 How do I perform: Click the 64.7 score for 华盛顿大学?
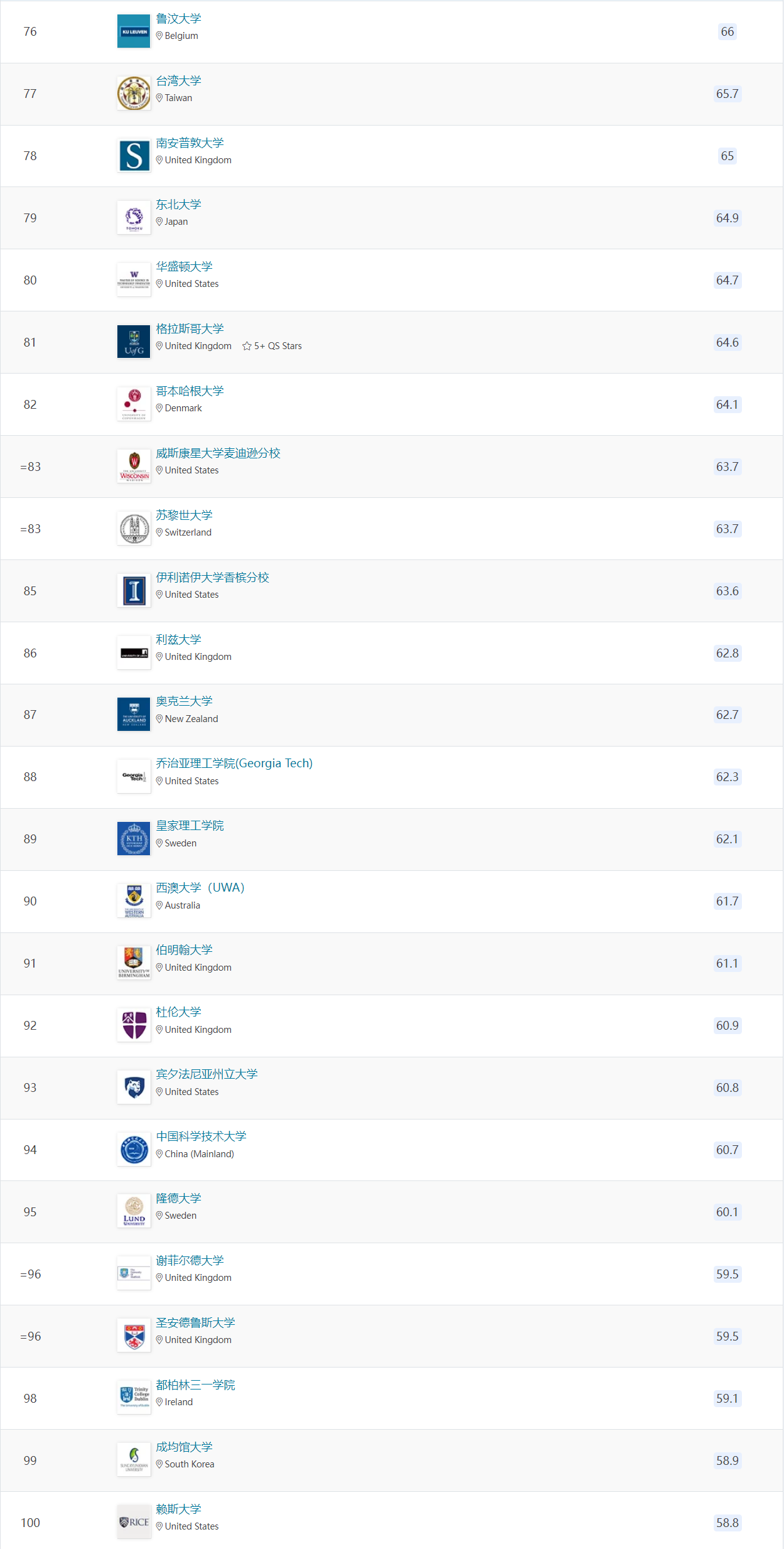[x=727, y=280]
